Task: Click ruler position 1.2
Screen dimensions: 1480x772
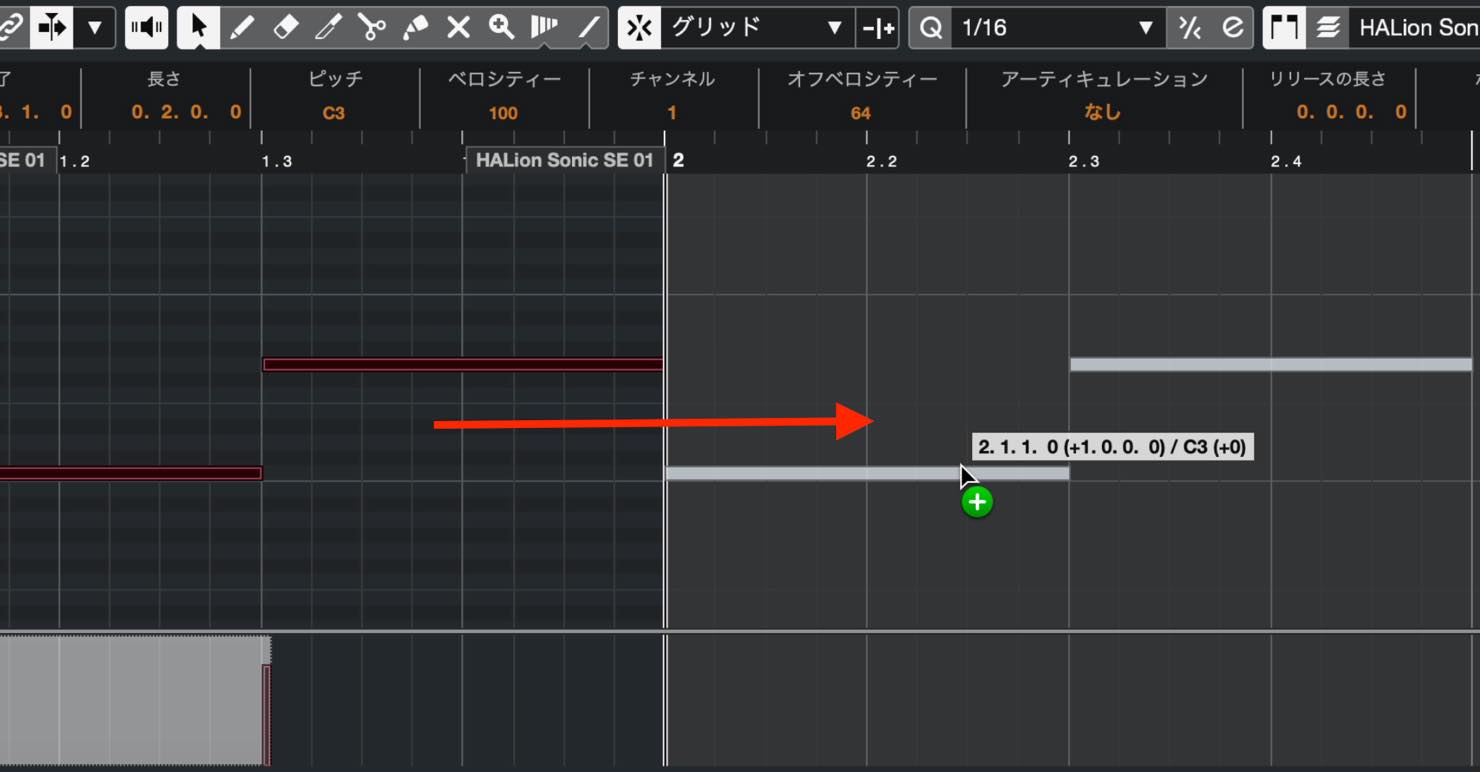Action: click(75, 161)
